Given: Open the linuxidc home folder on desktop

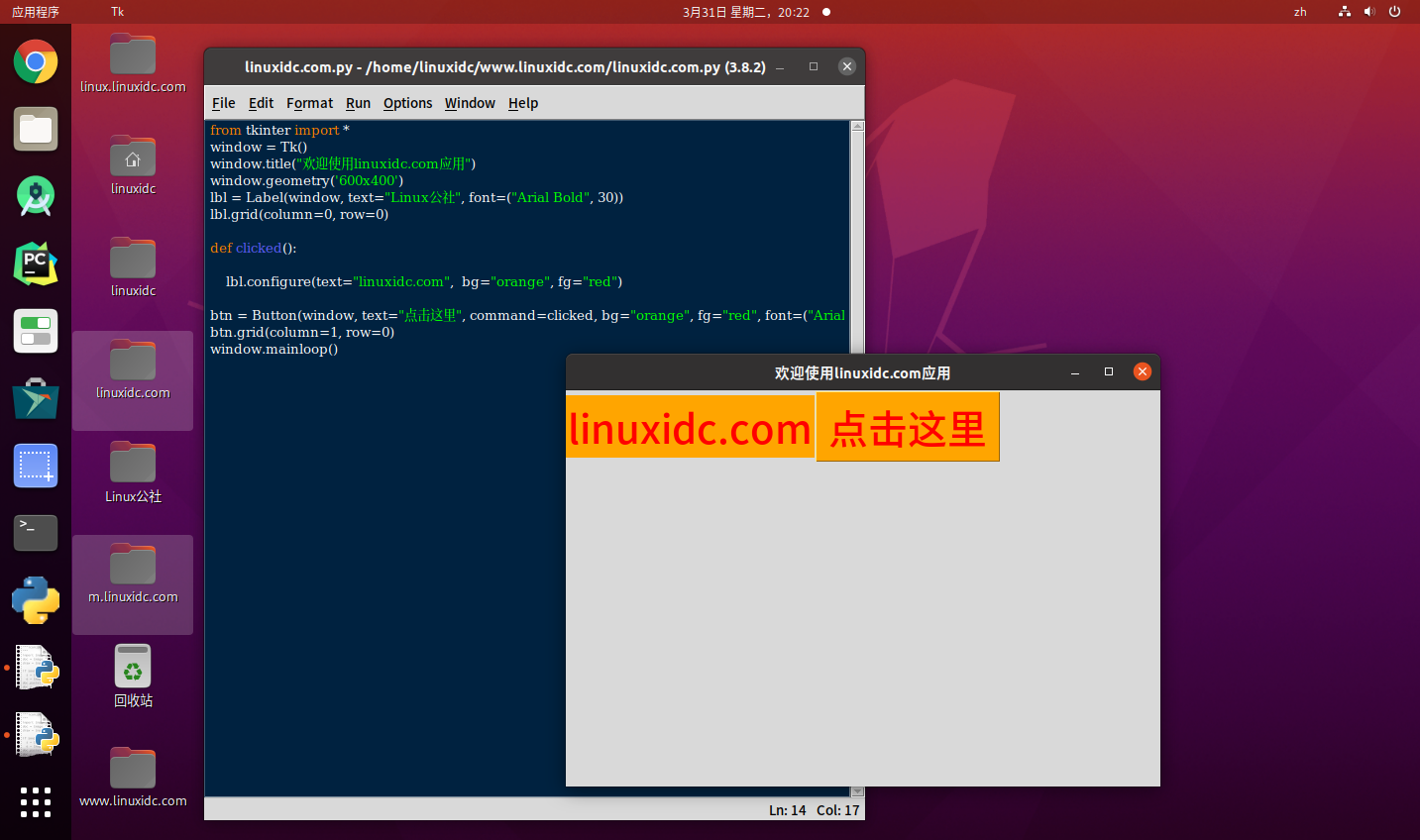Looking at the screenshot, I should [x=133, y=165].
